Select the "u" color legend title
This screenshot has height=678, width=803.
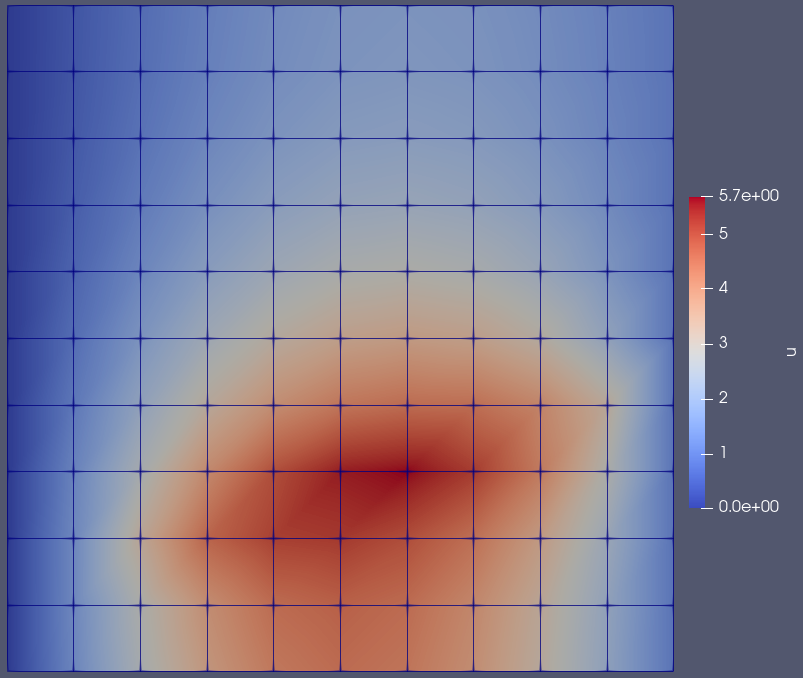pos(791,351)
